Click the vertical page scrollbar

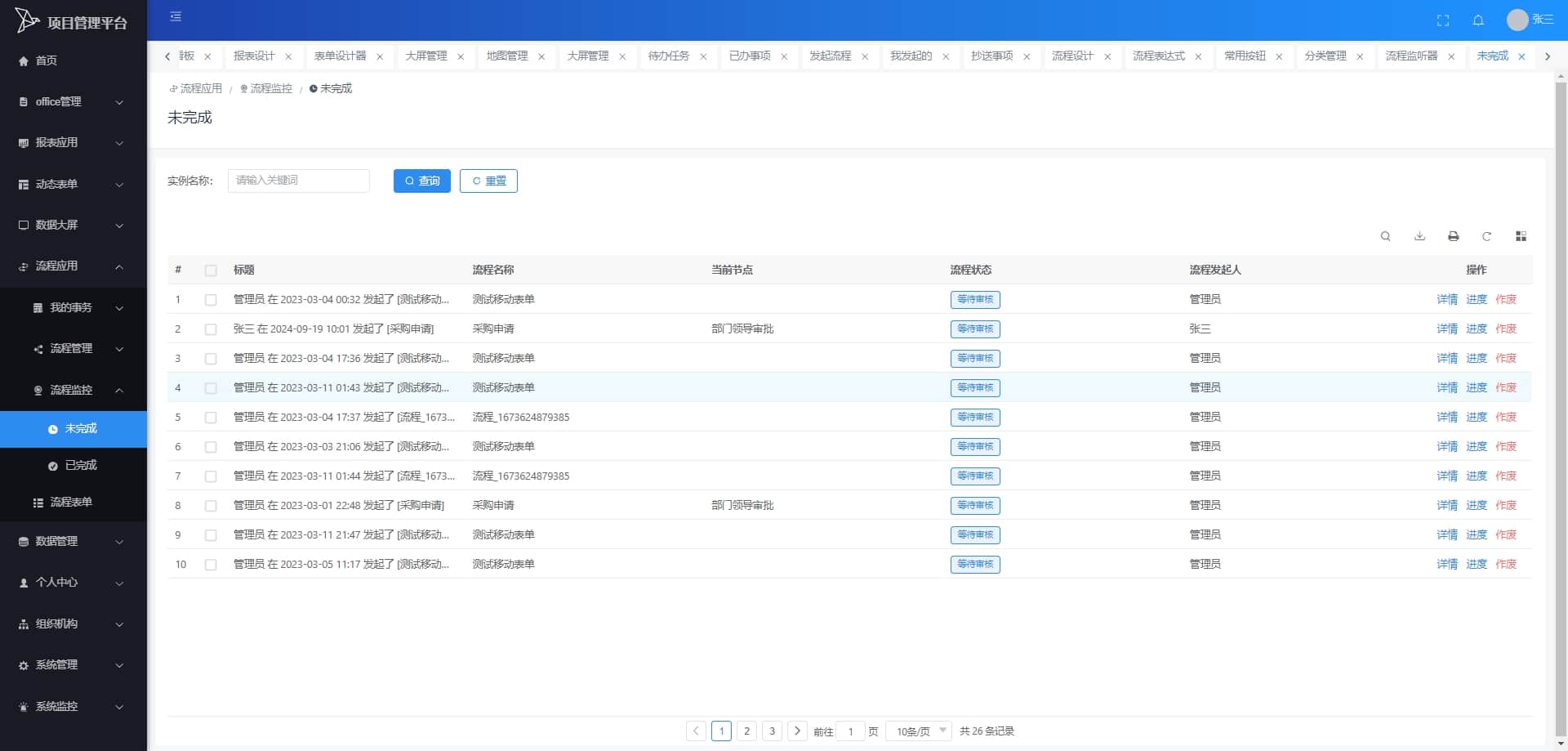(1561, 409)
